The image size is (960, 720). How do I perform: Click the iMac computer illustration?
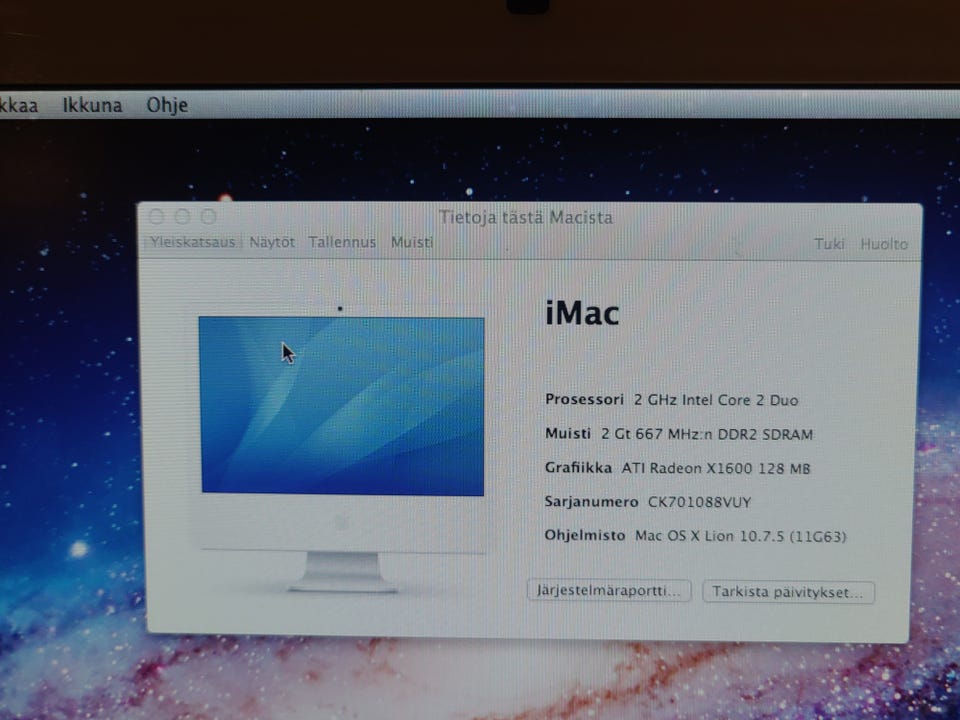click(342, 452)
